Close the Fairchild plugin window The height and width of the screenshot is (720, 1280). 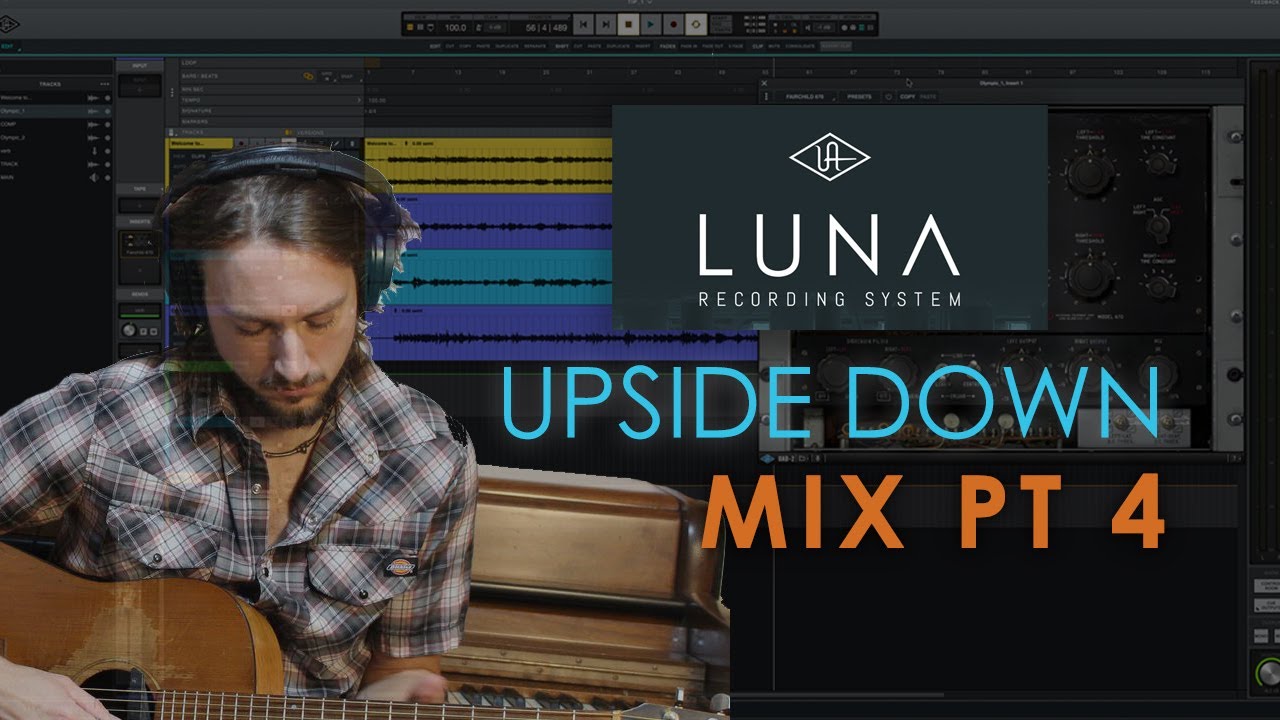765,84
